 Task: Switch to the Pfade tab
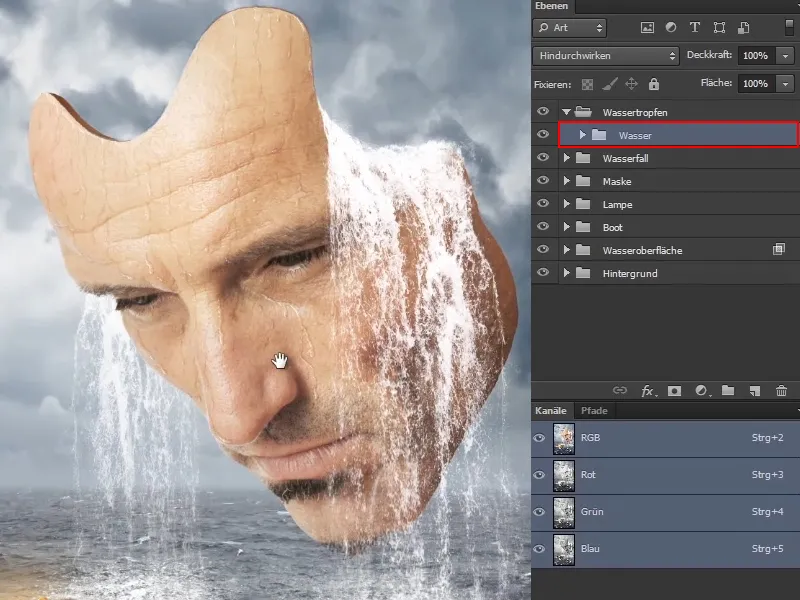(x=594, y=411)
